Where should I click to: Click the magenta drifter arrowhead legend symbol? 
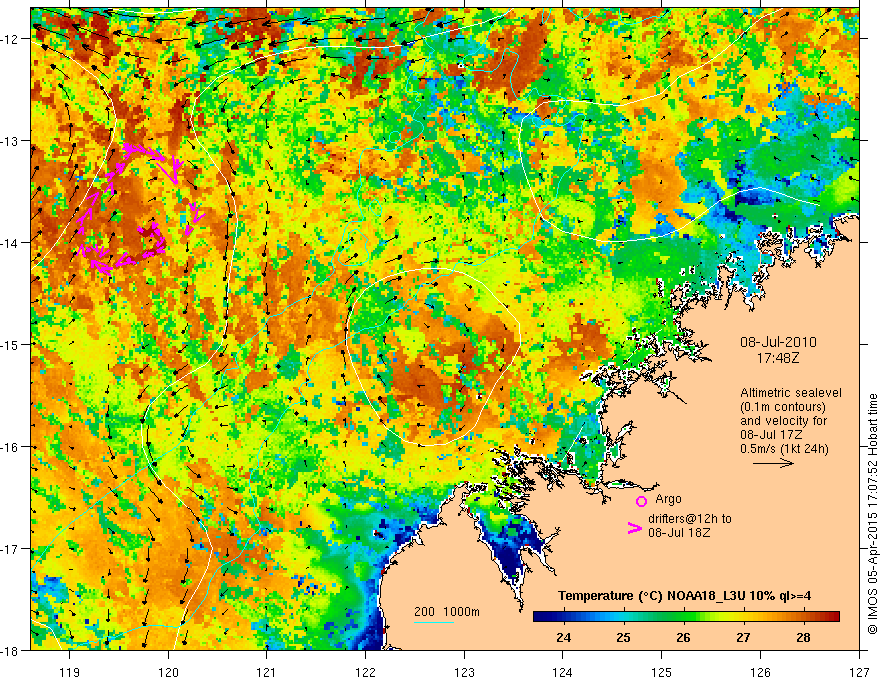click(635, 528)
